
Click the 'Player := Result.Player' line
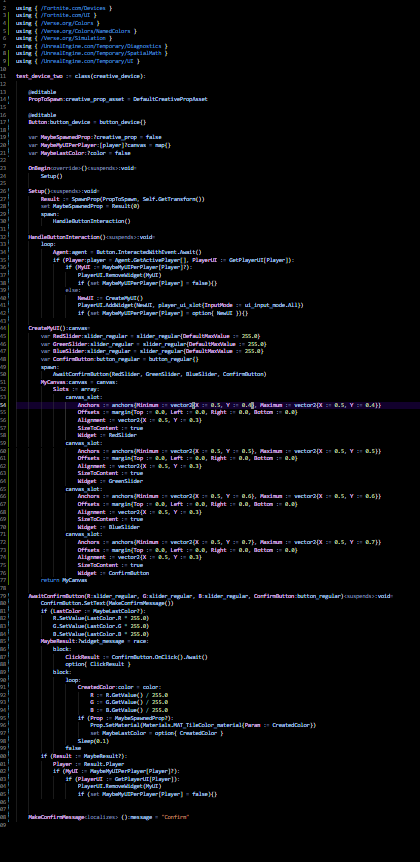(x=89, y=764)
